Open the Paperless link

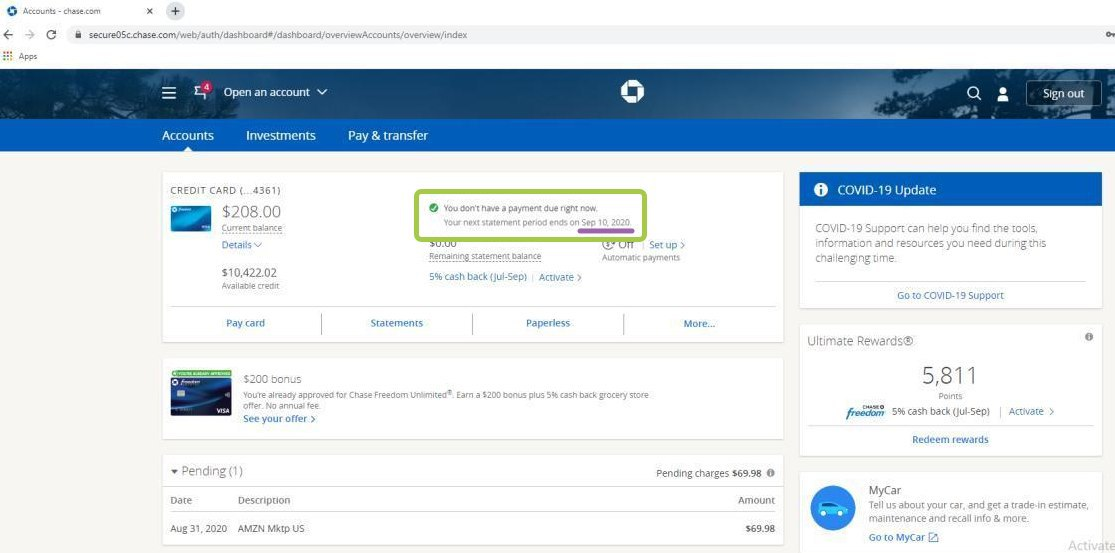[x=548, y=323]
